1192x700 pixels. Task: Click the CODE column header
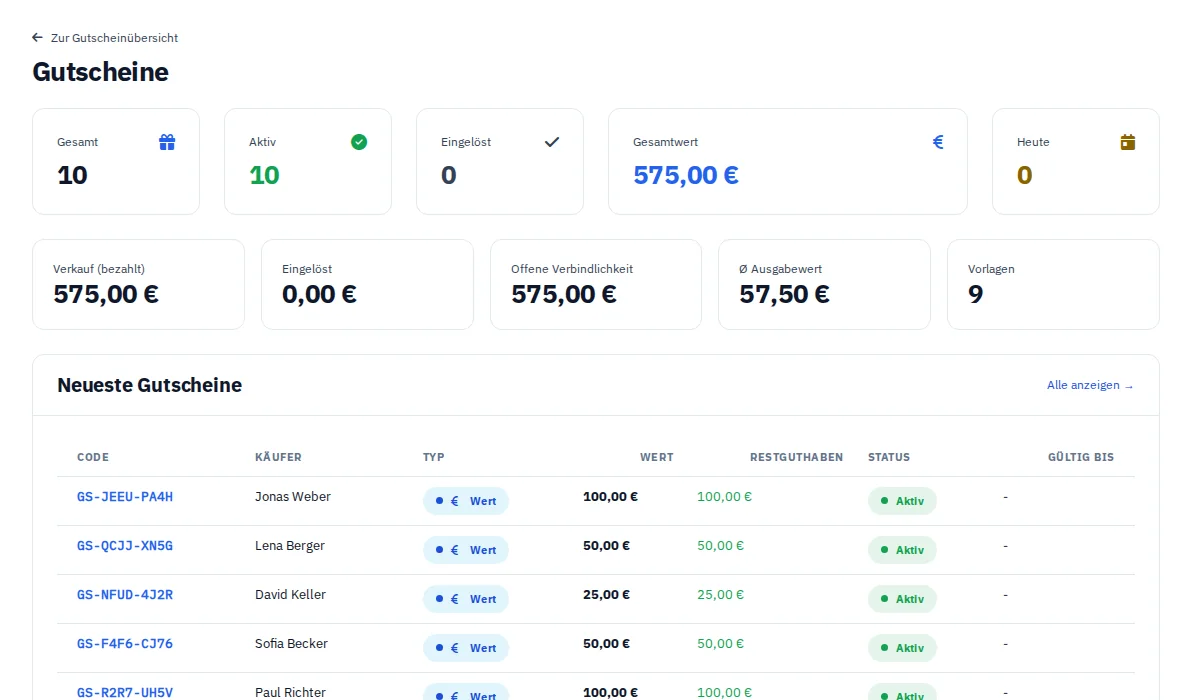[93, 458]
